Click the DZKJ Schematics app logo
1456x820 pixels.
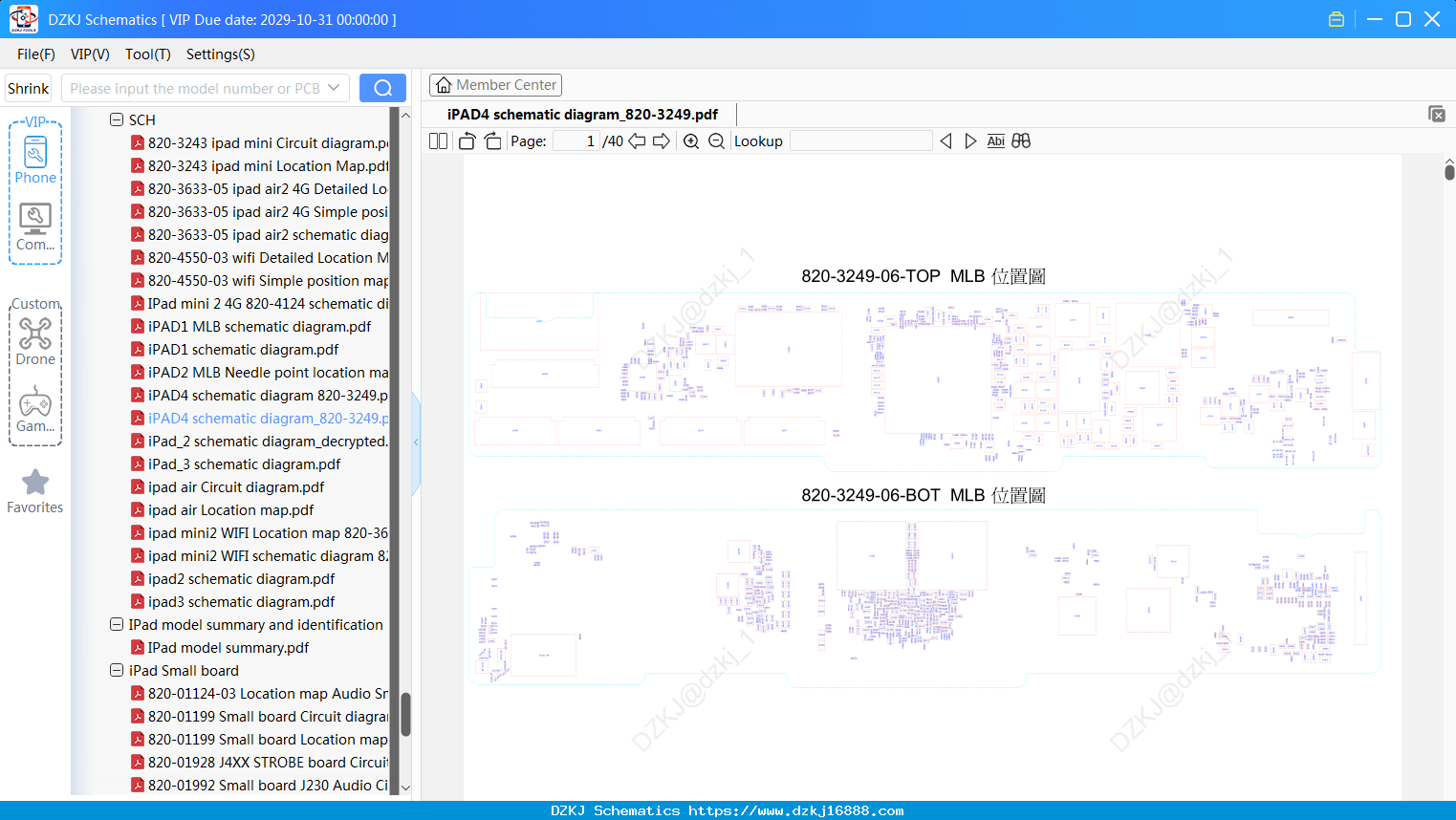pyautogui.click(x=23, y=19)
